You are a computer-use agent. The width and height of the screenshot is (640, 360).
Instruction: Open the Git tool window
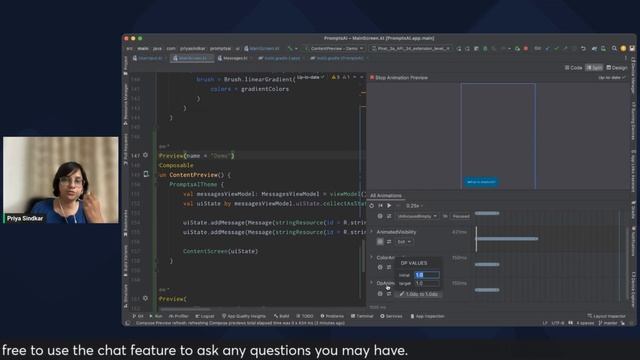point(138,316)
